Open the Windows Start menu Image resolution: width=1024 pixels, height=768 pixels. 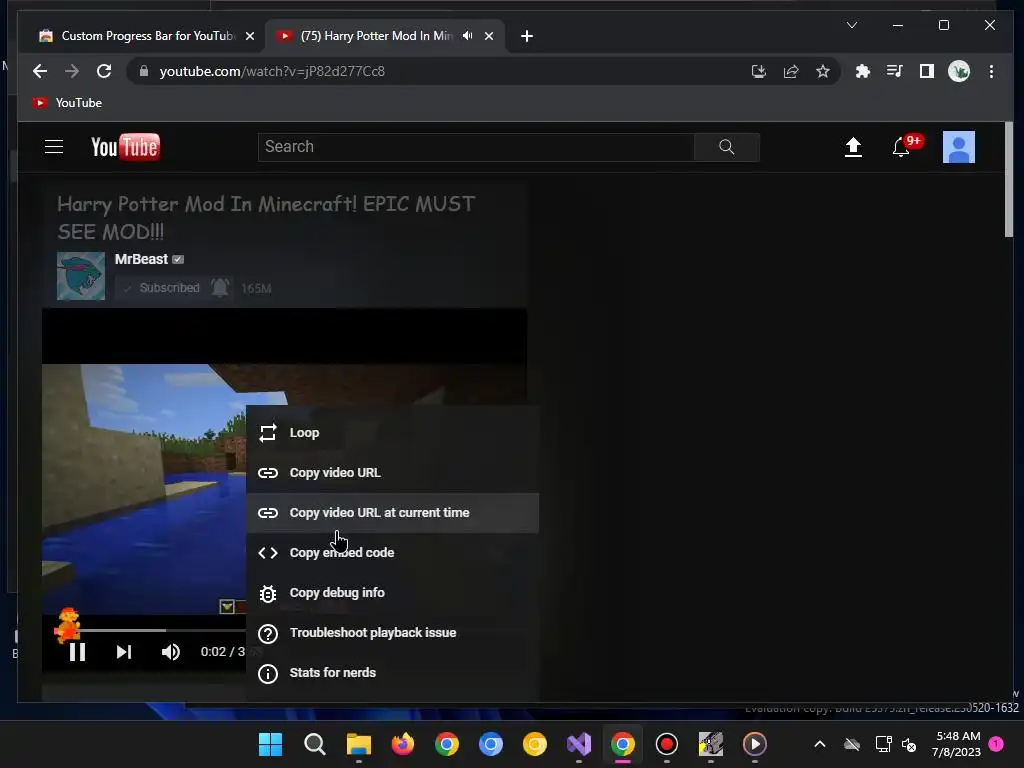[270, 744]
